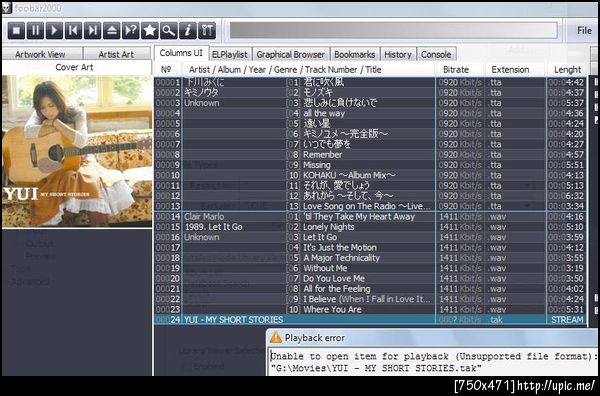Click the Stop playback button
This screenshot has height=396, width=600.
pyautogui.click(x=16, y=31)
